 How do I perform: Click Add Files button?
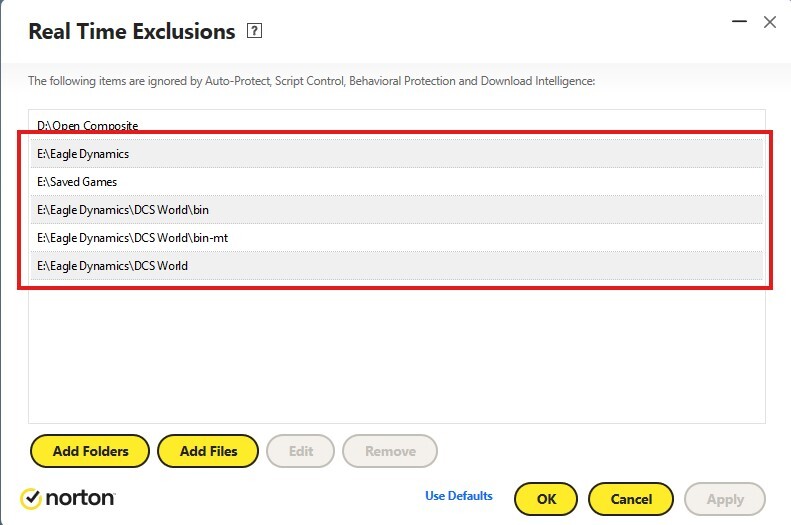[208, 451]
